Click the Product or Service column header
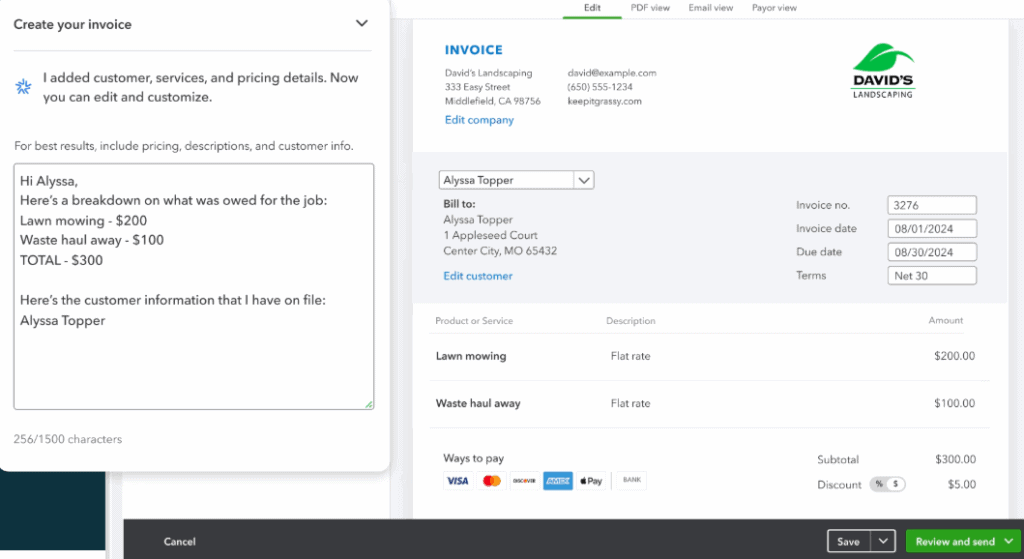1024x559 pixels. tap(474, 321)
